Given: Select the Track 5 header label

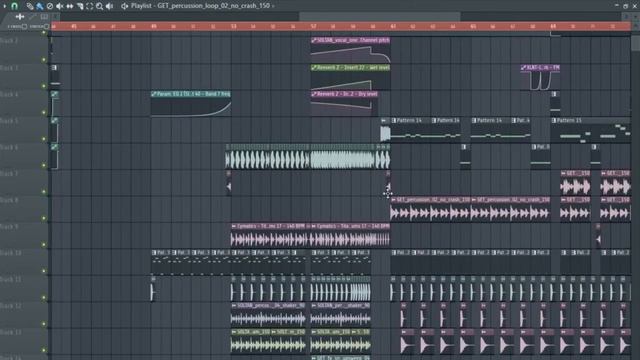Looking at the screenshot, I should [10, 121].
